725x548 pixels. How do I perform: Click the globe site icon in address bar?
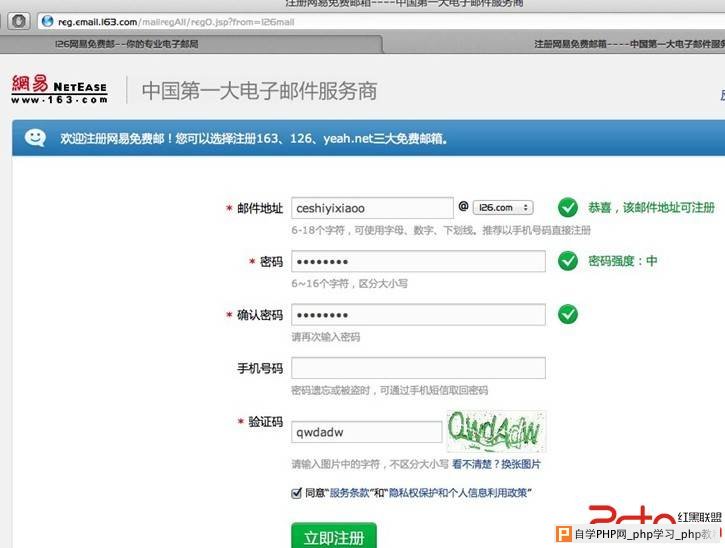[47, 21]
